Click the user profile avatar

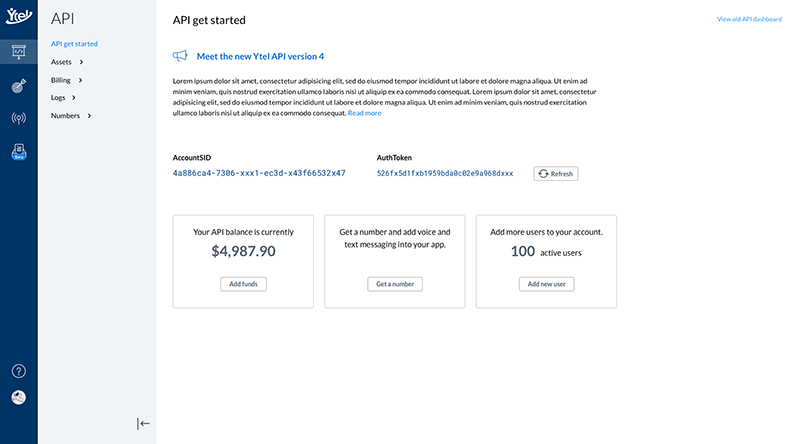pos(18,397)
